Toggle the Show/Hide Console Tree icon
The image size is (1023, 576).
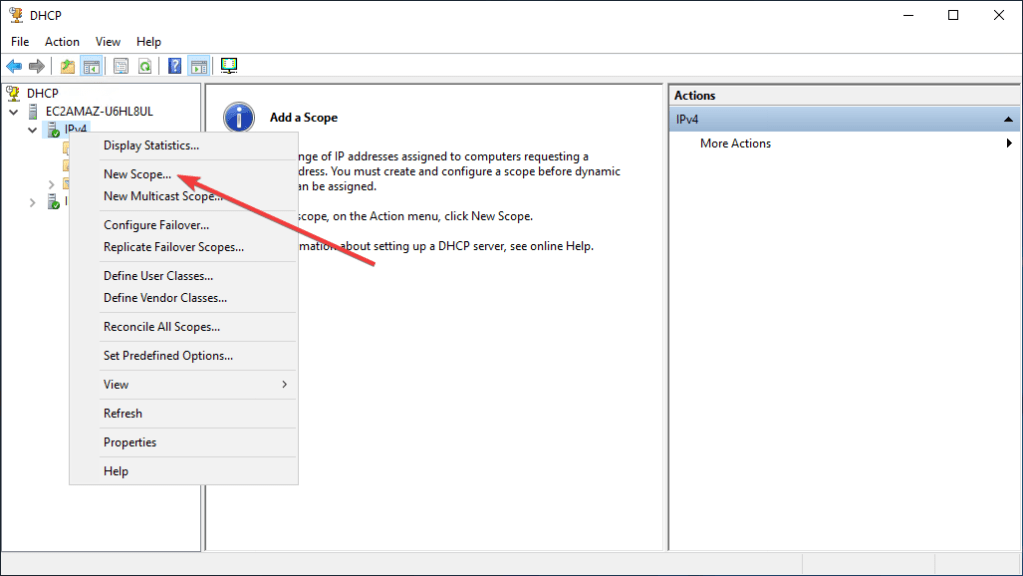[91, 66]
